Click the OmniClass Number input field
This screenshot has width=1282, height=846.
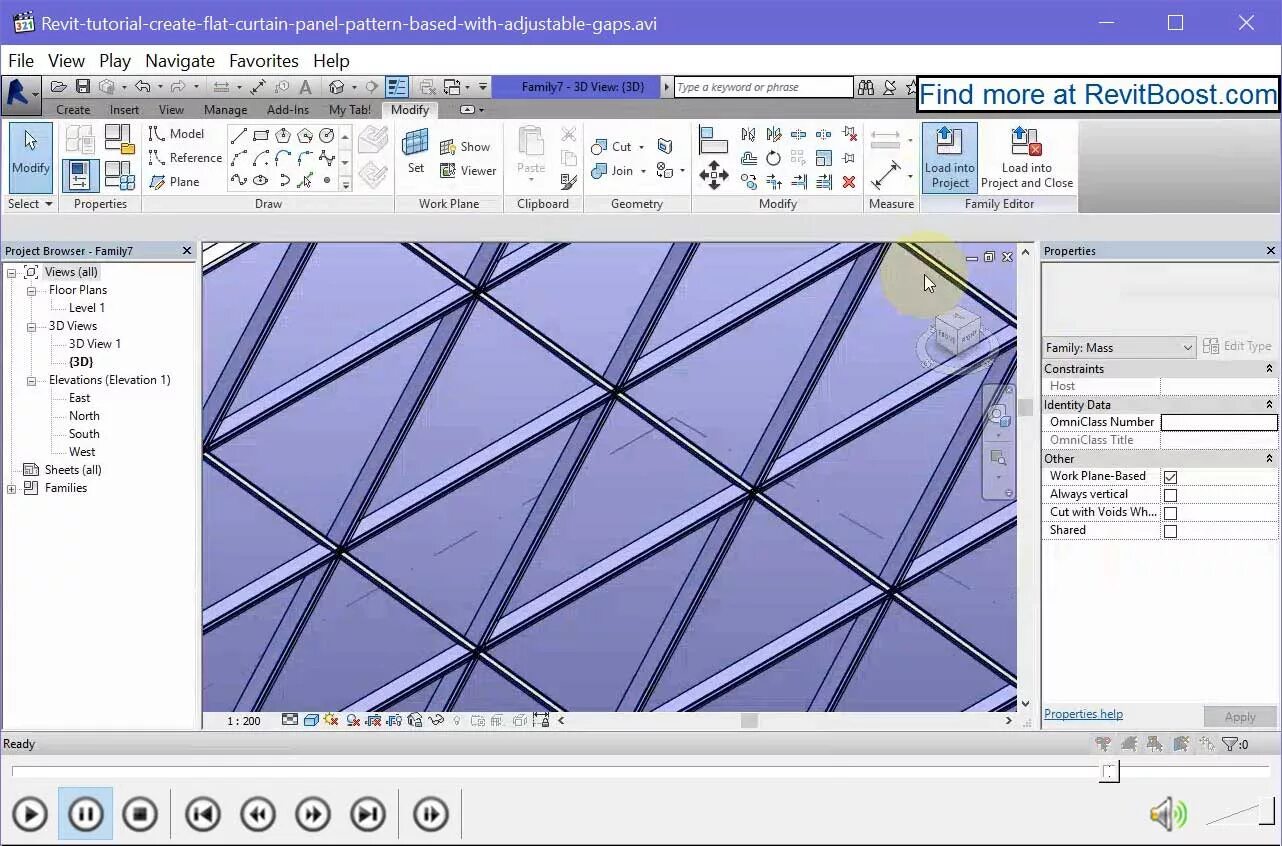pos(1218,422)
